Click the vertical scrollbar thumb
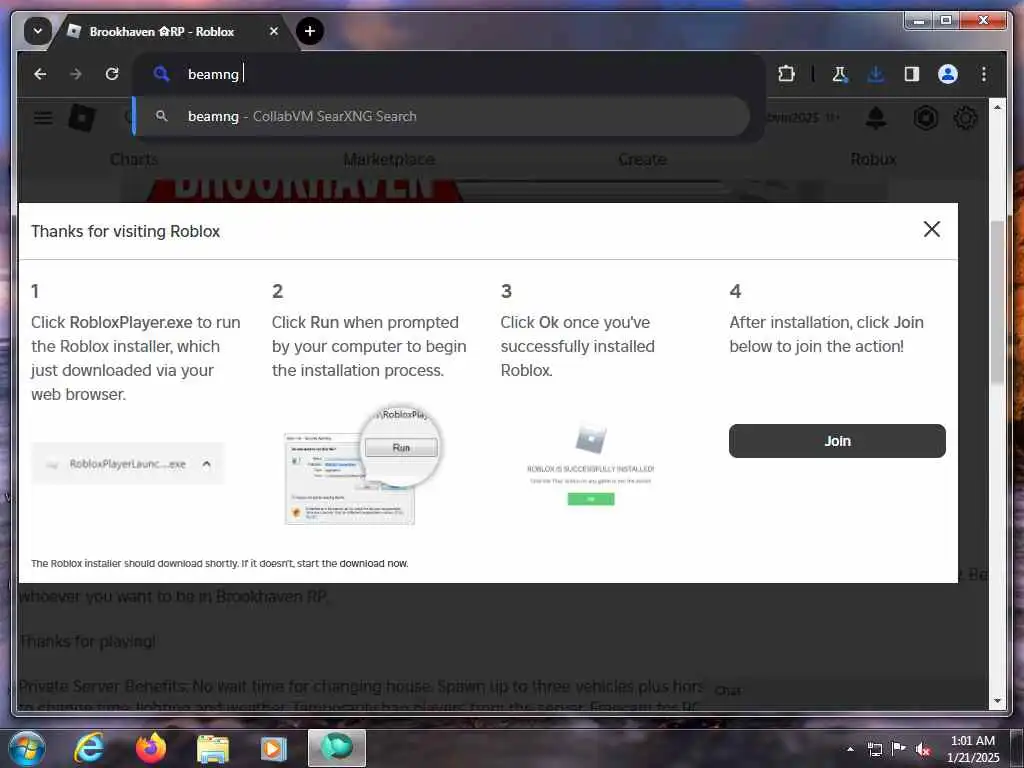Screen dimensions: 1024x768 997,302
